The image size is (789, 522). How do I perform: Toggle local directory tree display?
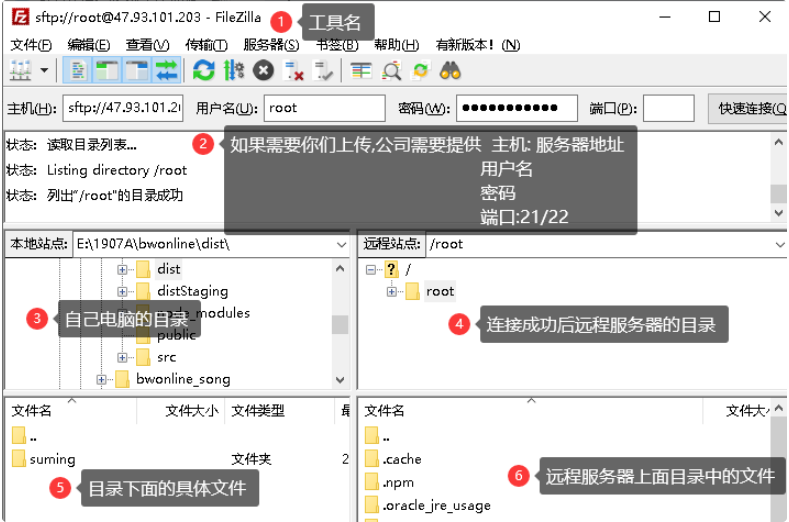[107, 71]
